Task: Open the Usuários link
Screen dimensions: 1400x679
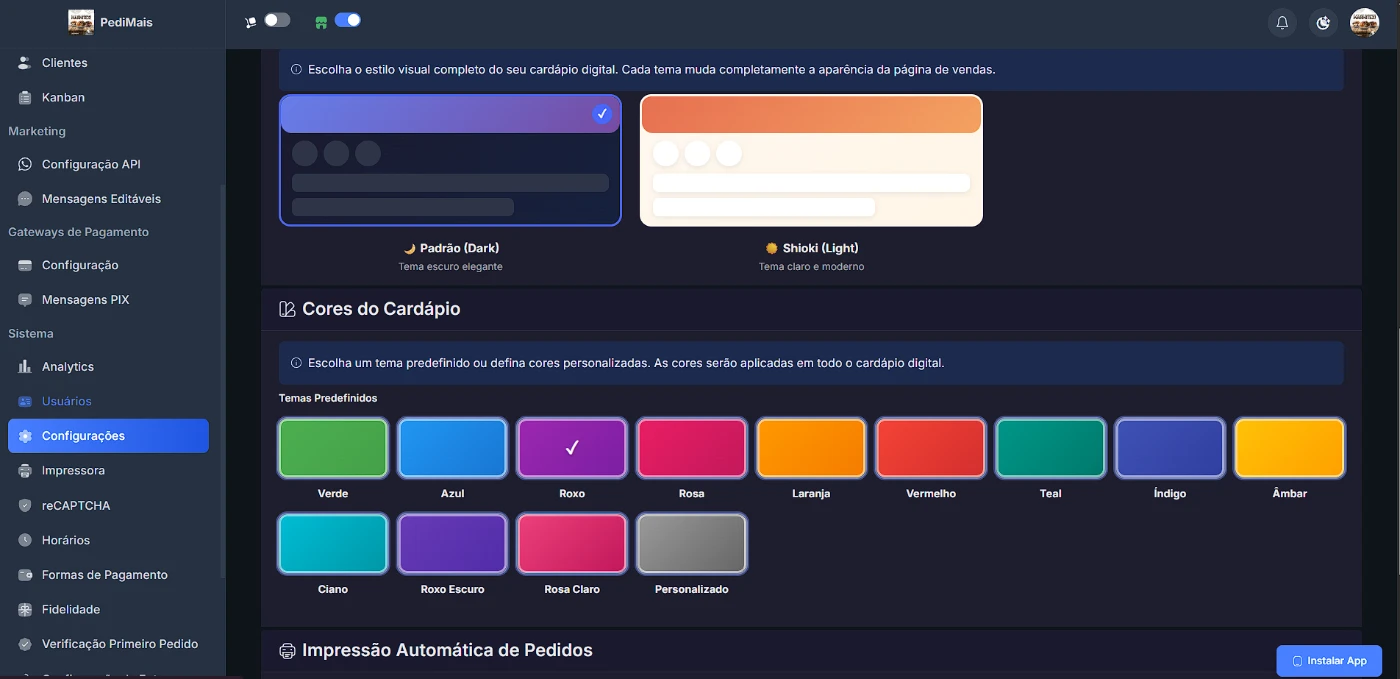Action: (66, 402)
